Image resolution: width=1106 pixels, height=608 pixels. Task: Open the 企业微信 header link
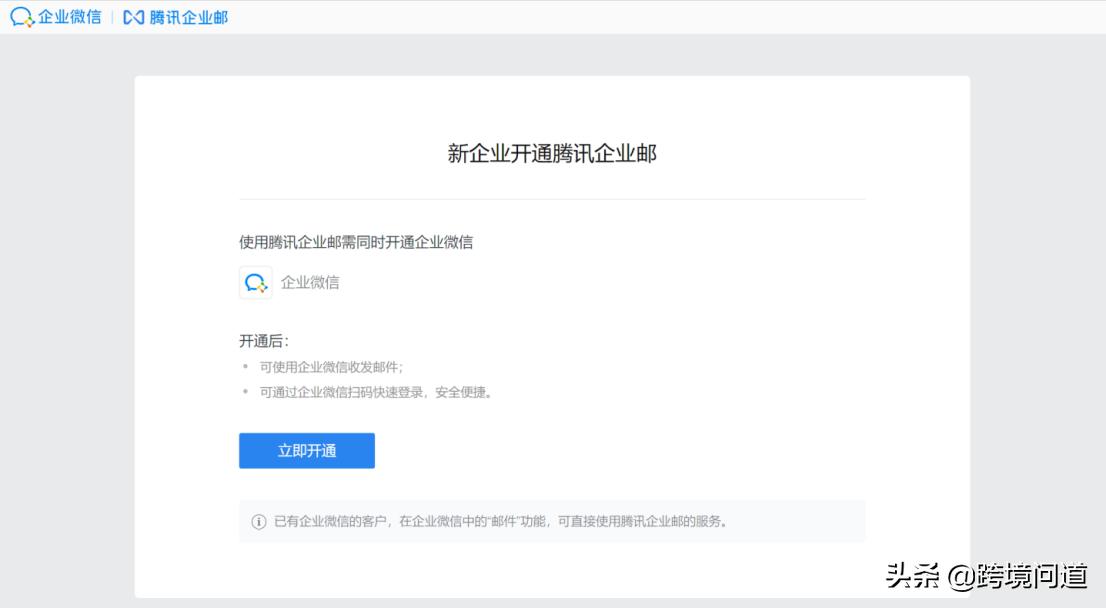55,16
